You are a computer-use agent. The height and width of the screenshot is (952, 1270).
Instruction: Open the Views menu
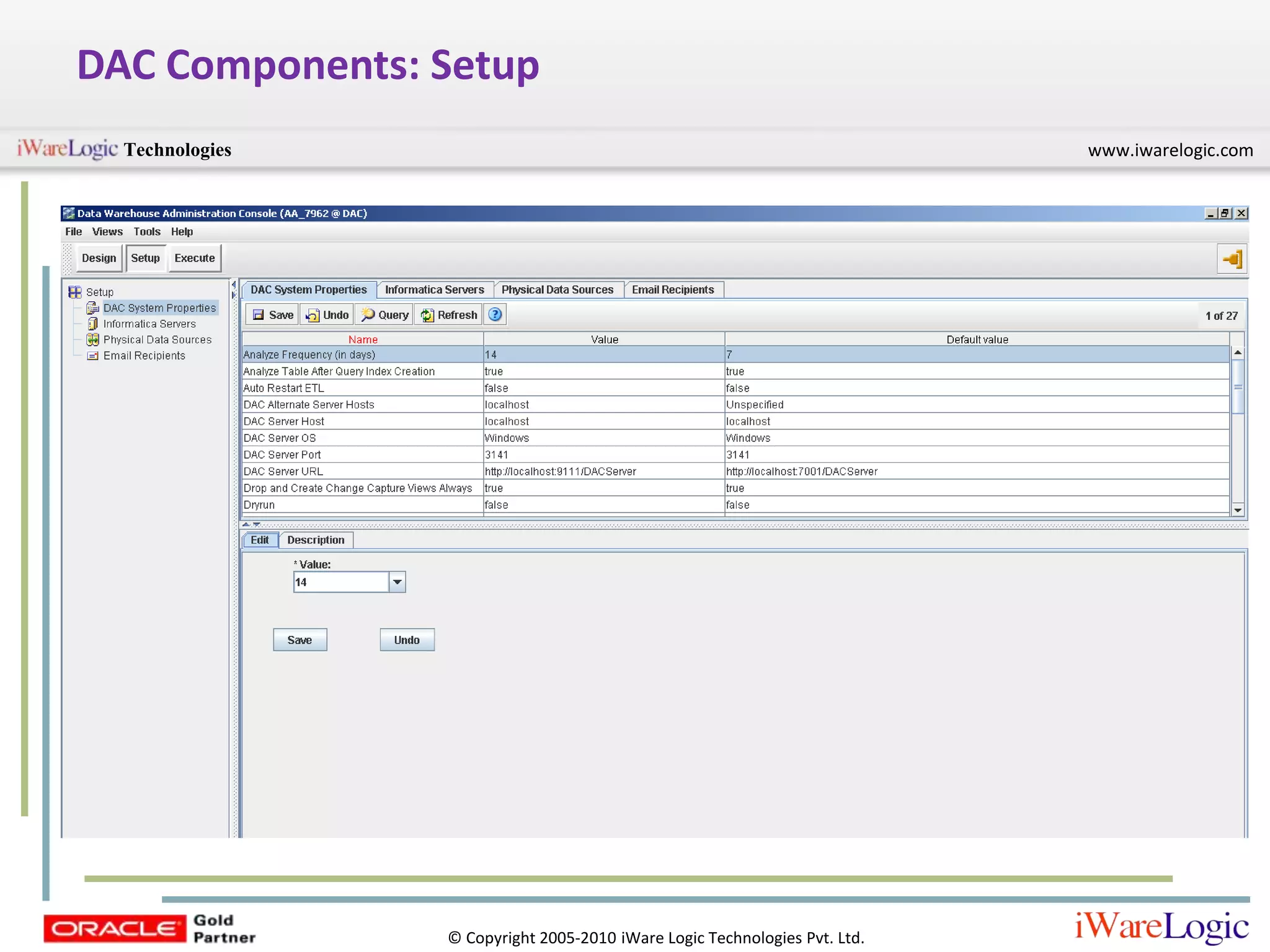(x=107, y=231)
